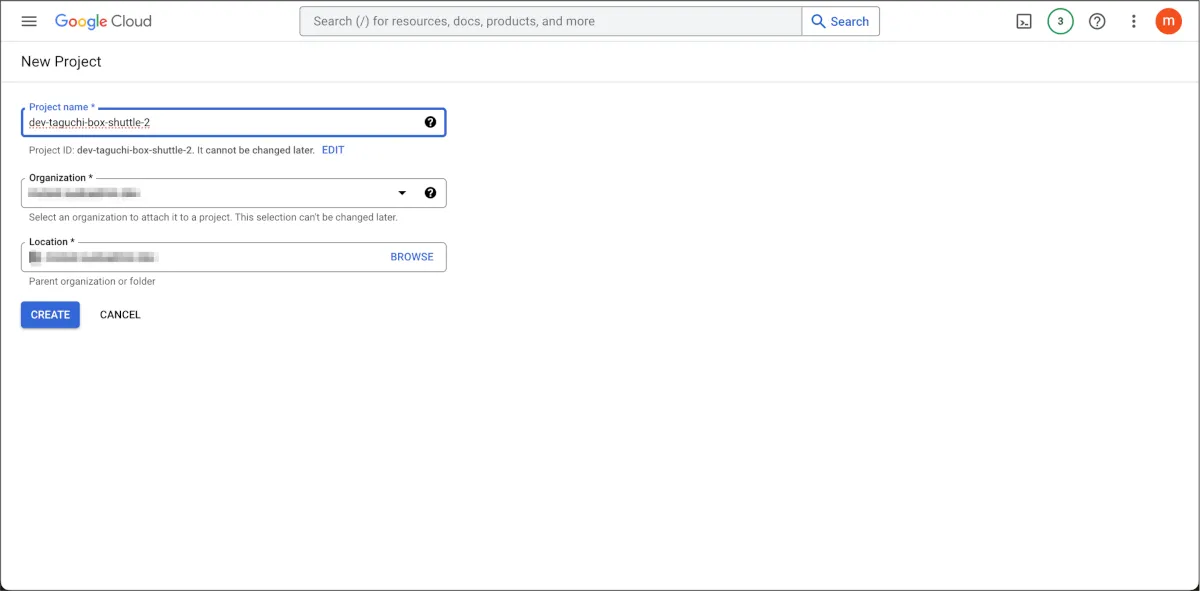
Task: Click the magnifier Search button
Action: [840, 21]
